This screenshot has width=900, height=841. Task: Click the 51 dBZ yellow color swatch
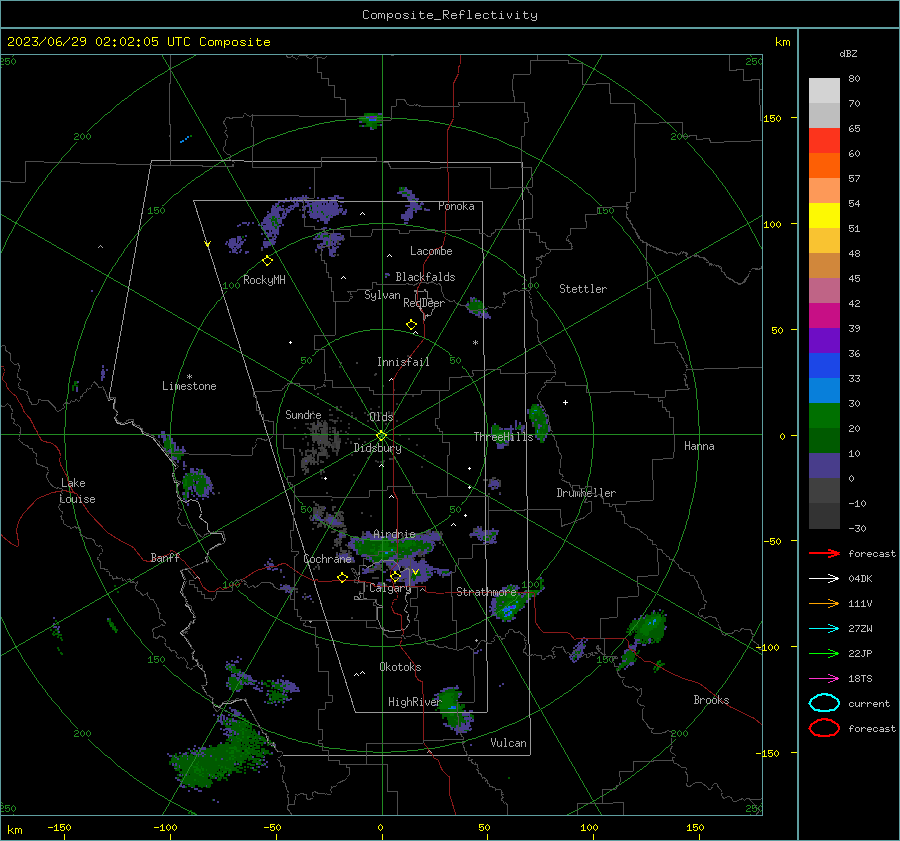[x=824, y=216]
